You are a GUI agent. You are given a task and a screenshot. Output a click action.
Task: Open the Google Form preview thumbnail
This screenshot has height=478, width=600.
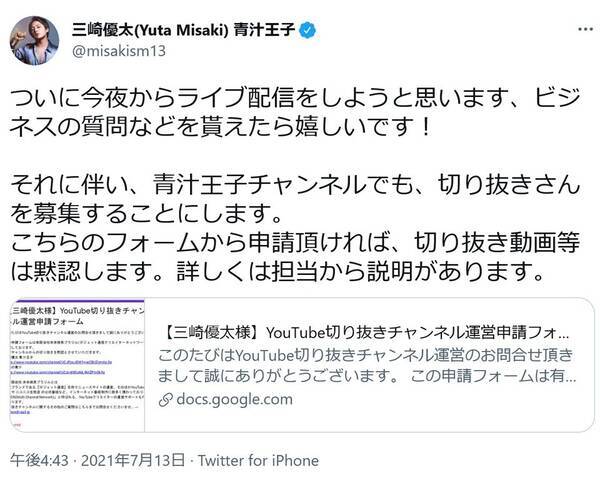[x=78, y=365]
